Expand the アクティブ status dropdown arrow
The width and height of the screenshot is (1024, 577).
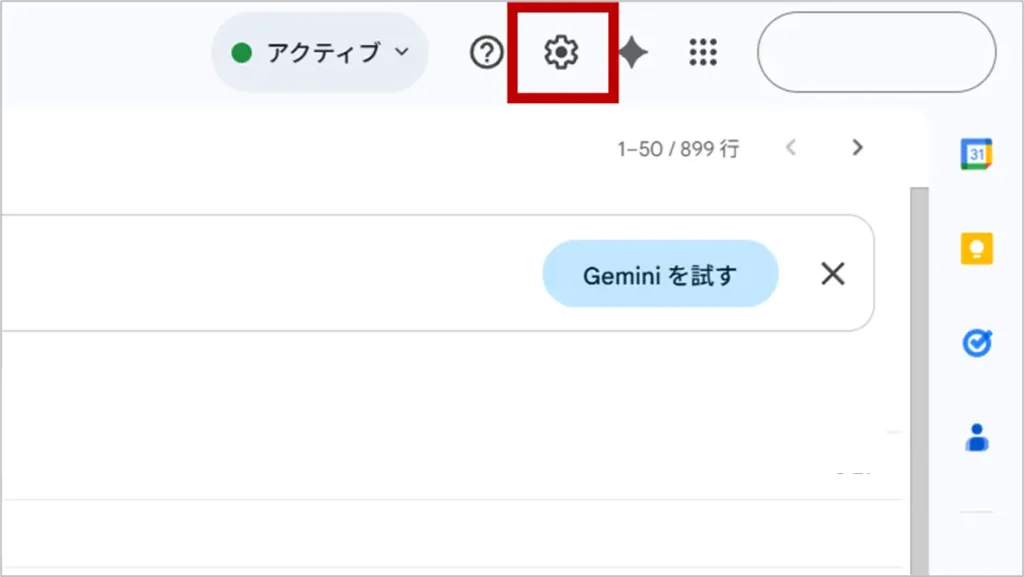click(402, 52)
